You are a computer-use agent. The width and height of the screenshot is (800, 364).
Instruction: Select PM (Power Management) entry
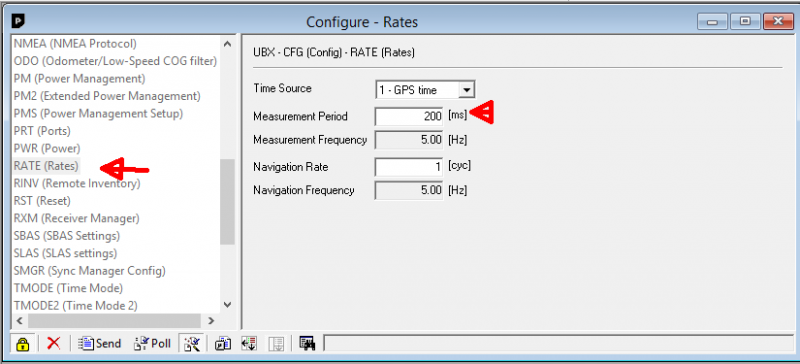click(x=79, y=79)
